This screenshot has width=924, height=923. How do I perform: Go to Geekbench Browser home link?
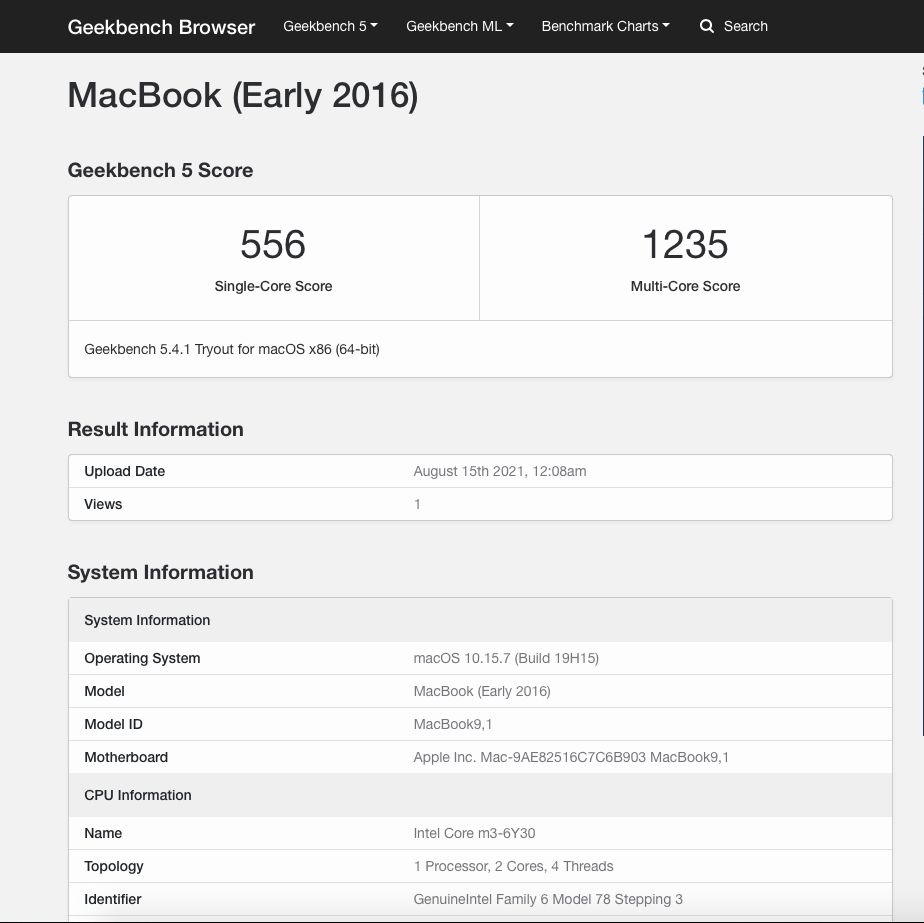[x=161, y=27]
